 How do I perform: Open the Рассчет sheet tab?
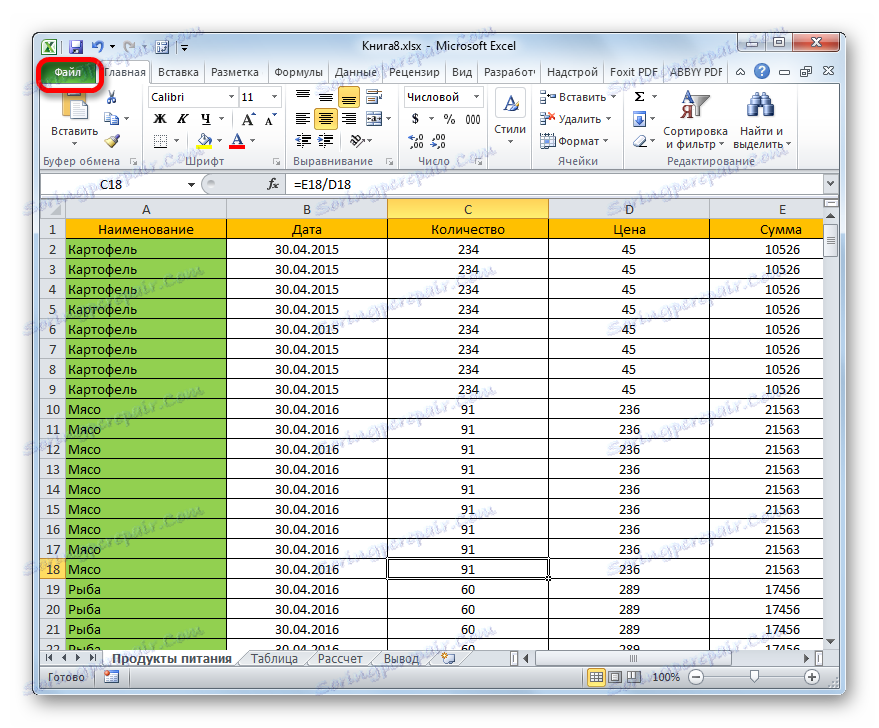pyautogui.click(x=340, y=659)
